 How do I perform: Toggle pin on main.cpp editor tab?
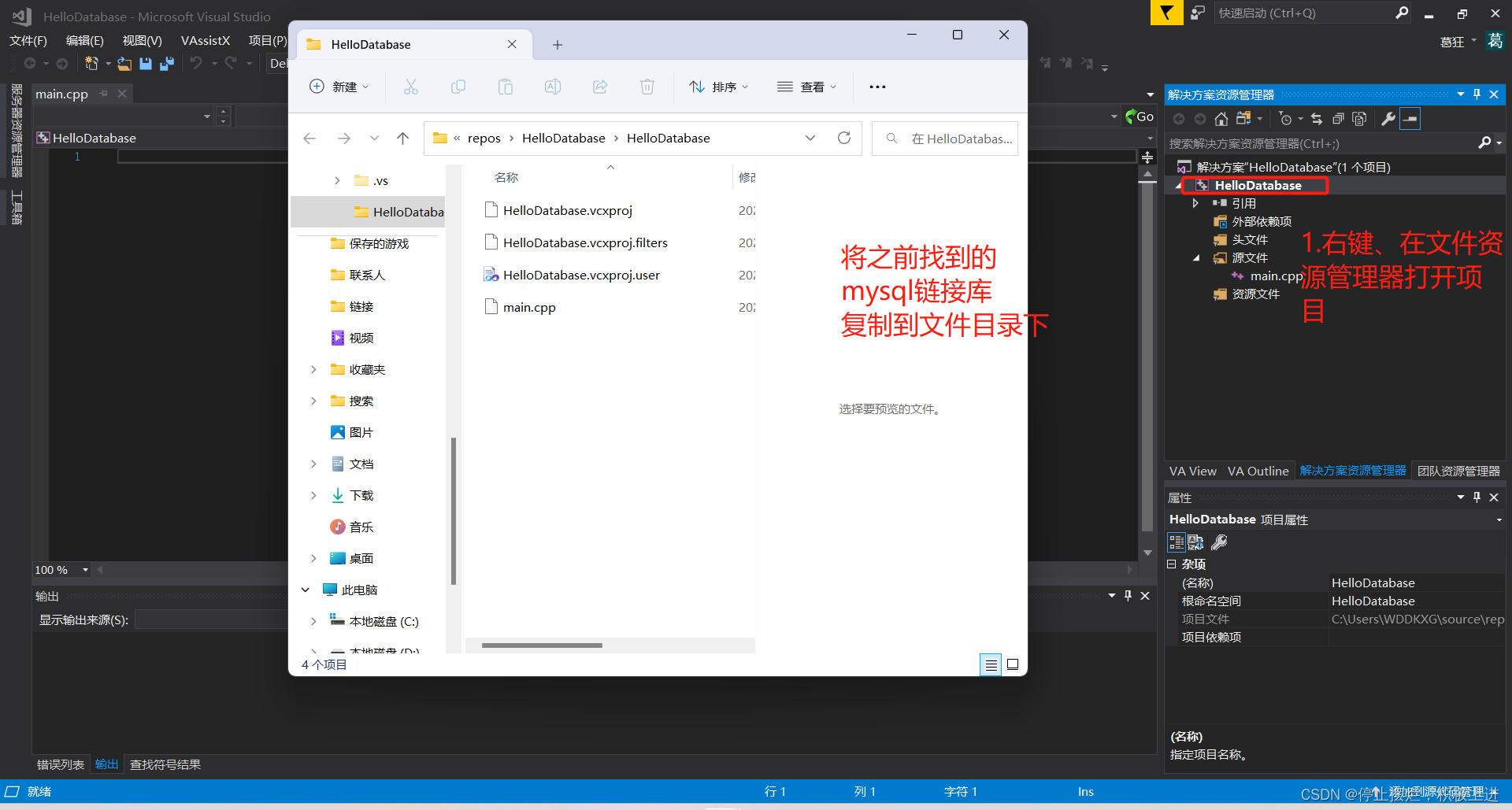click(x=104, y=94)
